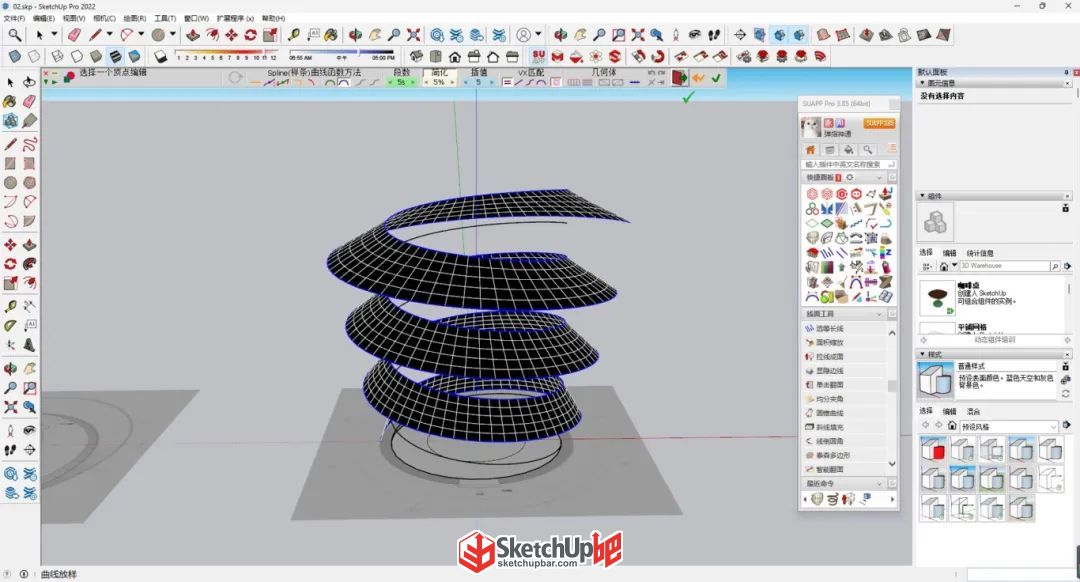Switch to Monochrome face style
This screenshot has width=1080, height=582.
click(x=134, y=56)
